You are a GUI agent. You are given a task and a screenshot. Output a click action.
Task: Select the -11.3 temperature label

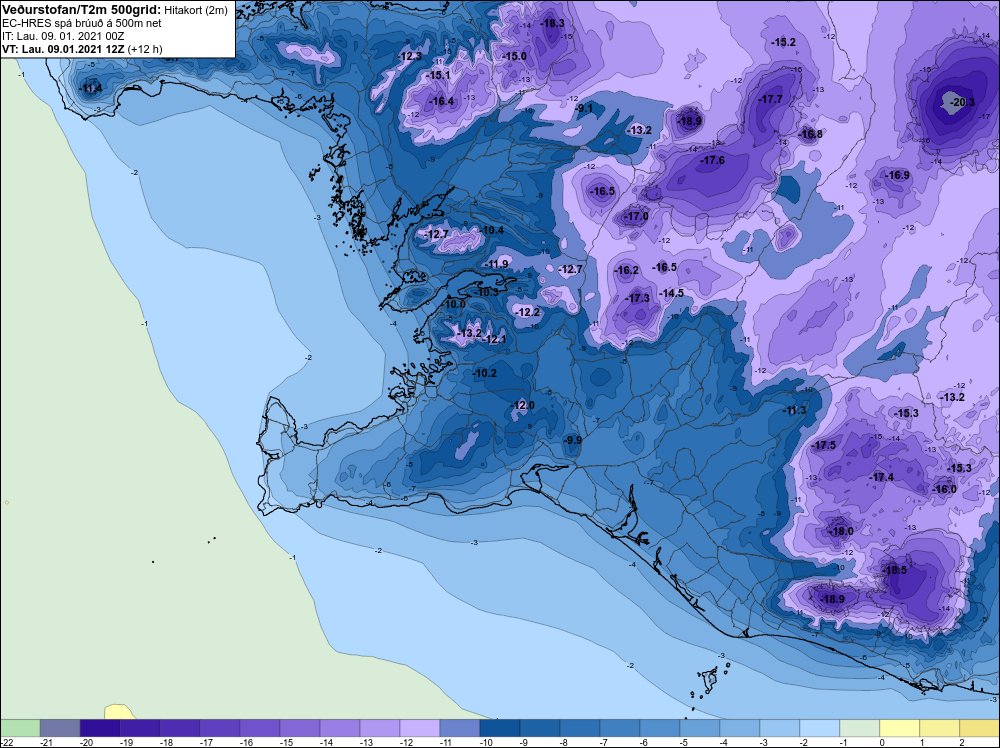(795, 411)
